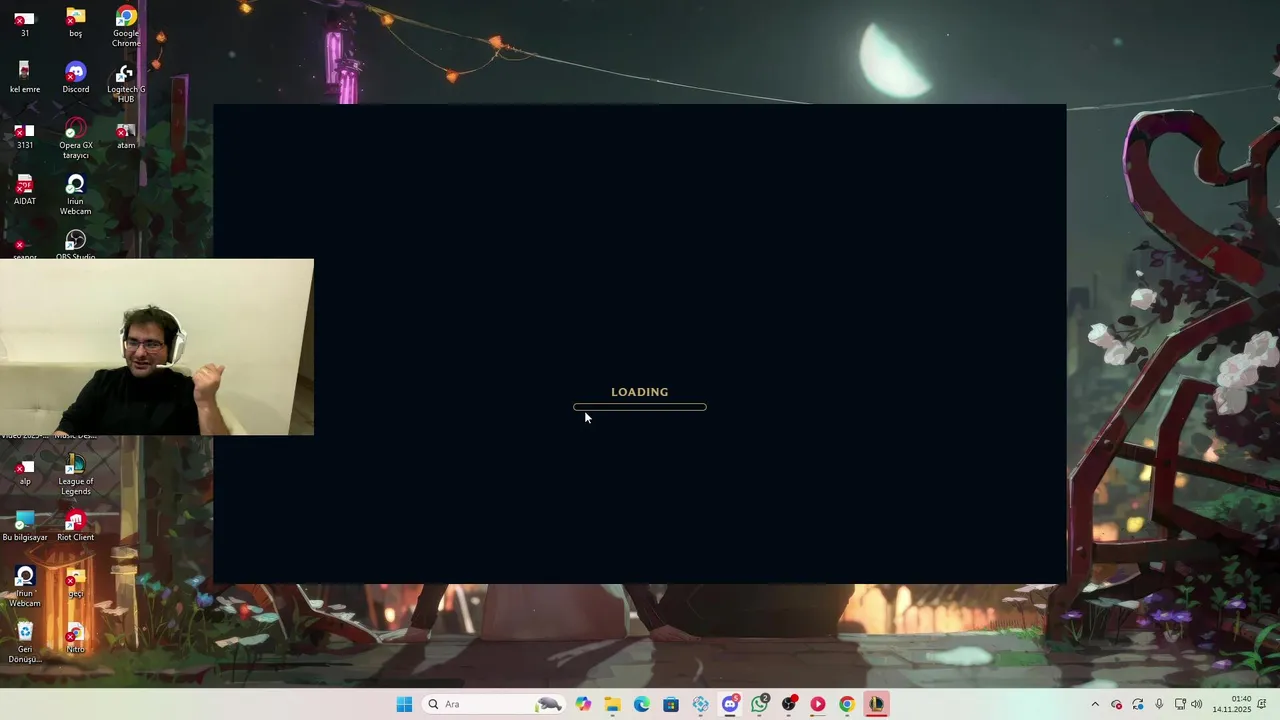The height and width of the screenshot is (720, 1280).
Task: Click the webcam overlay video feed
Action: [157, 347]
